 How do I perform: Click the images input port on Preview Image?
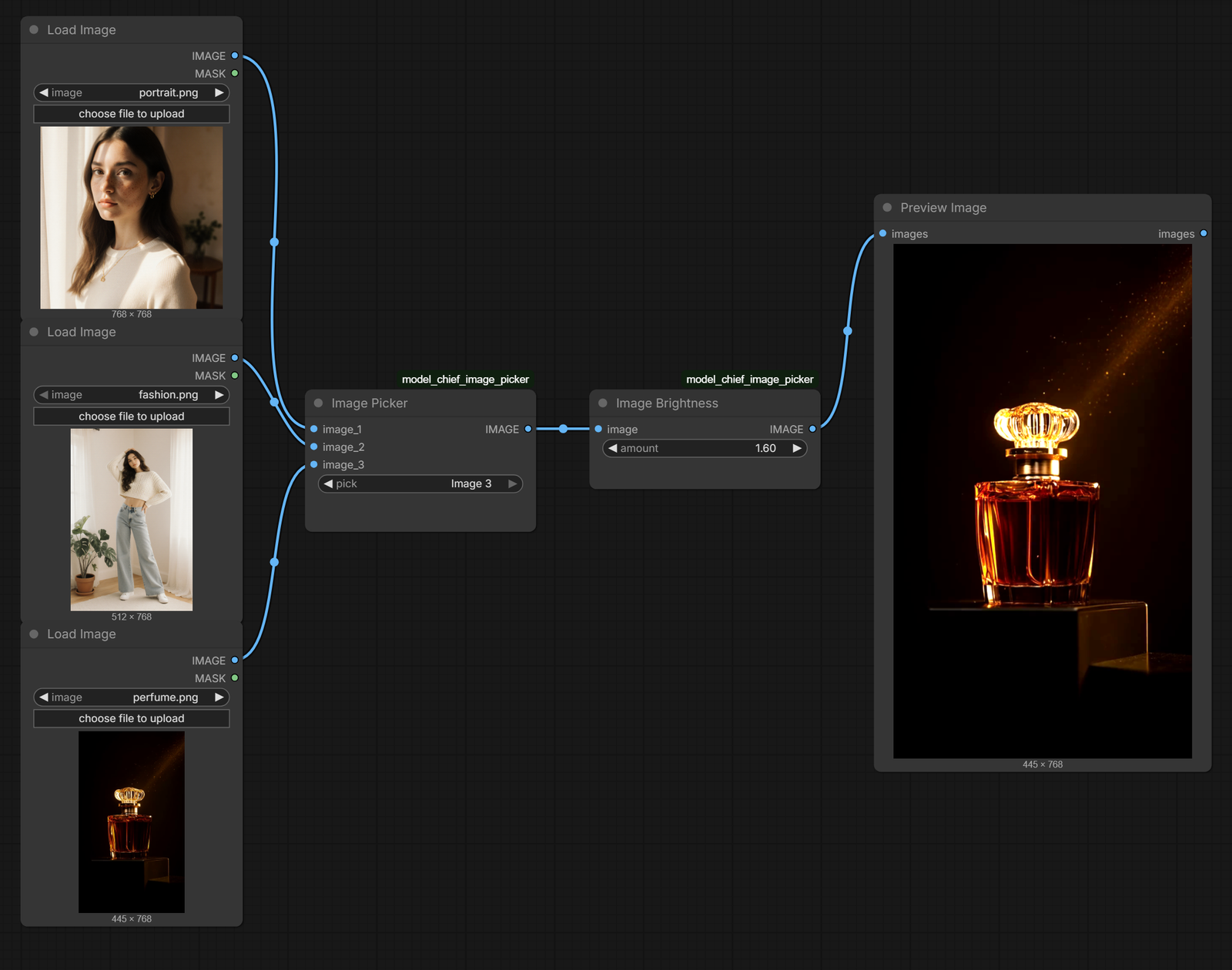click(883, 234)
